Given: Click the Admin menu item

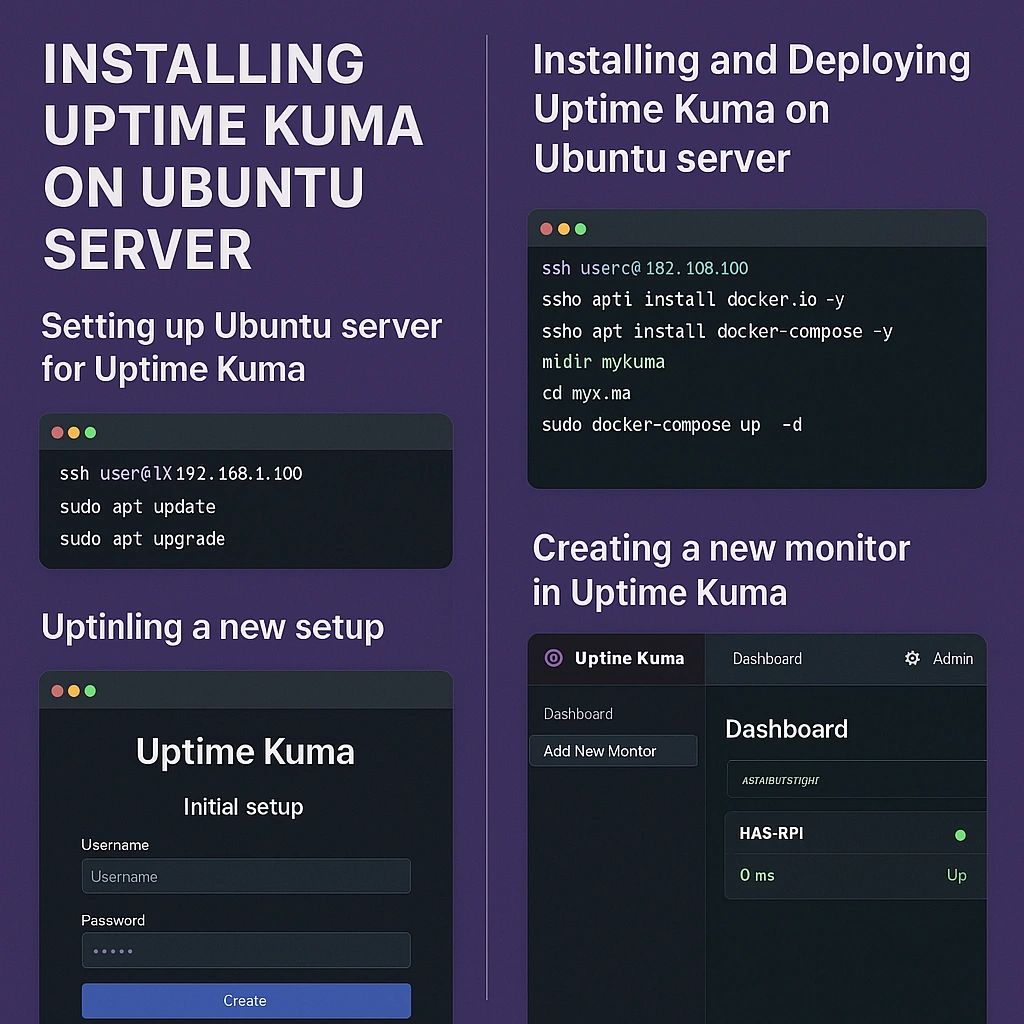Looking at the screenshot, I should [x=952, y=658].
